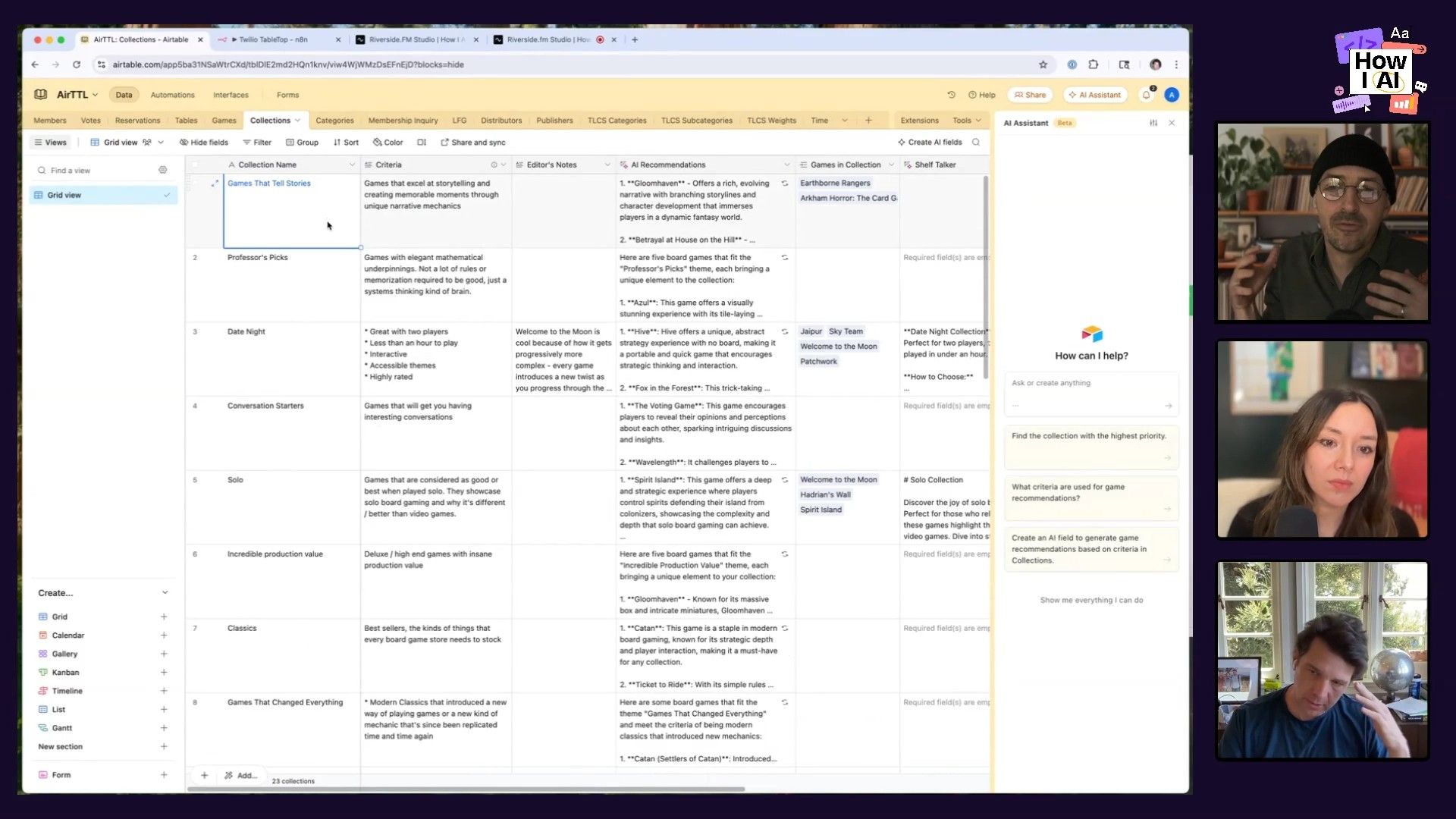1456x819 pixels.
Task: Open the base history clock icon
Action: (951, 95)
